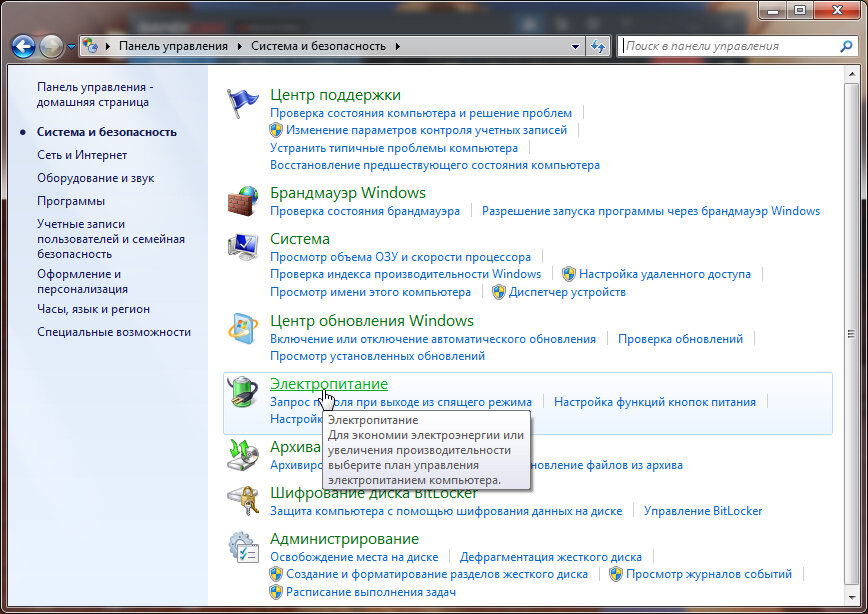The image size is (868, 614).
Task: Expand the arrow after Панель управления breadcrumb
Action: pyautogui.click(x=239, y=46)
